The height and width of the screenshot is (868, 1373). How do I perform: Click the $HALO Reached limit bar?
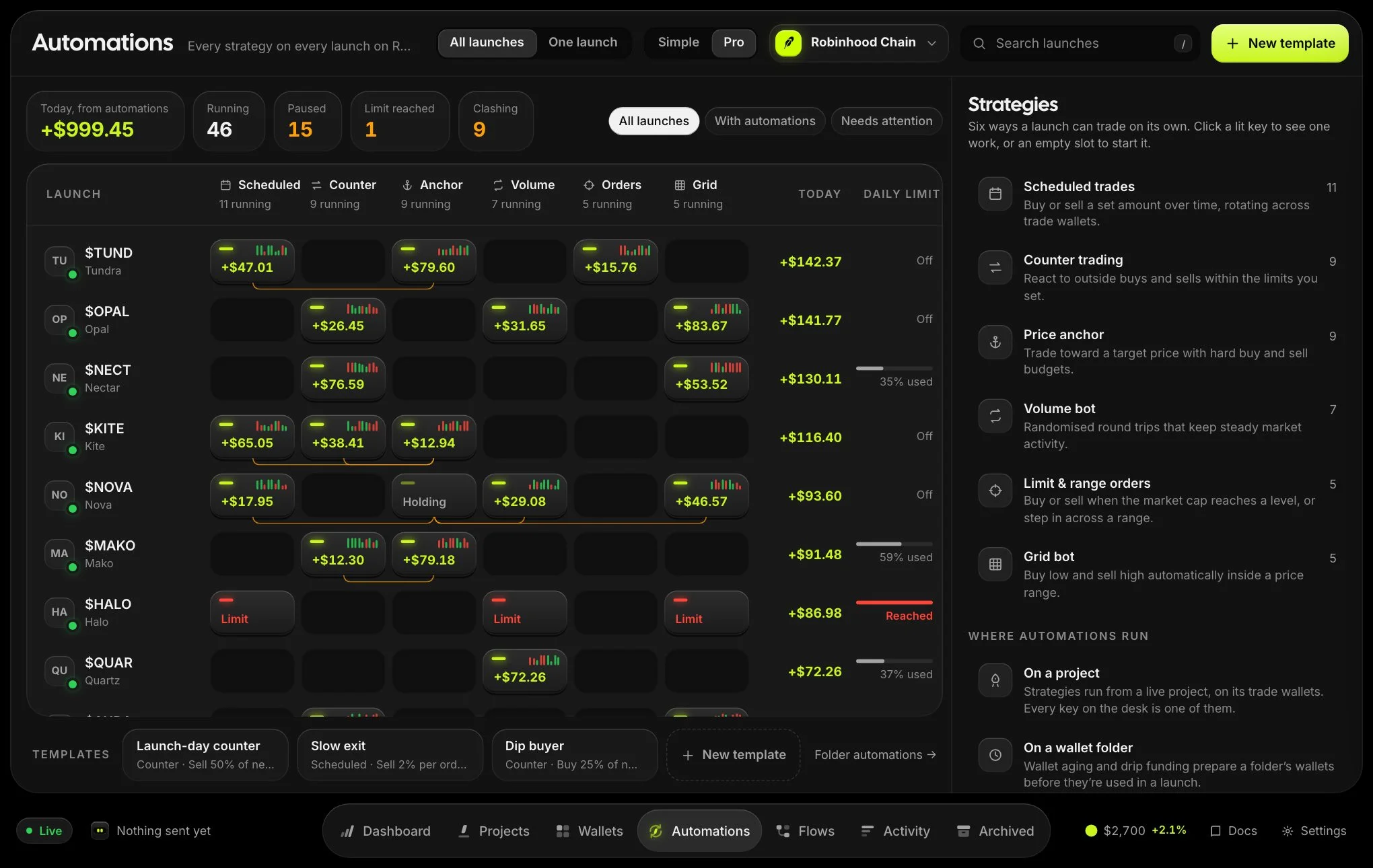894,602
